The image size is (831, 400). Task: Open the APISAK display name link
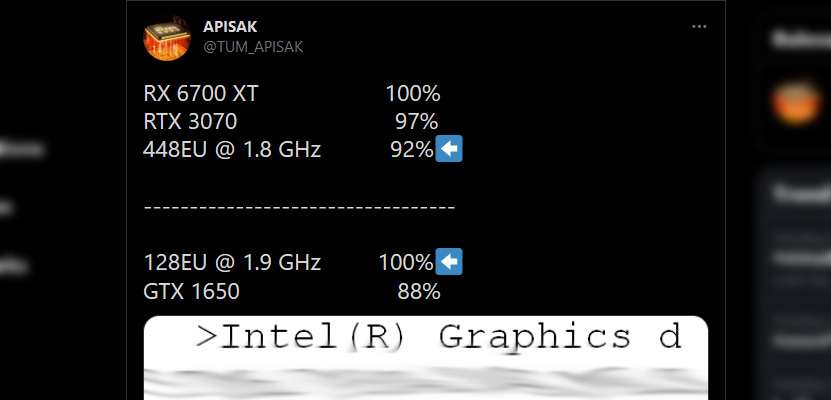pos(229,27)
